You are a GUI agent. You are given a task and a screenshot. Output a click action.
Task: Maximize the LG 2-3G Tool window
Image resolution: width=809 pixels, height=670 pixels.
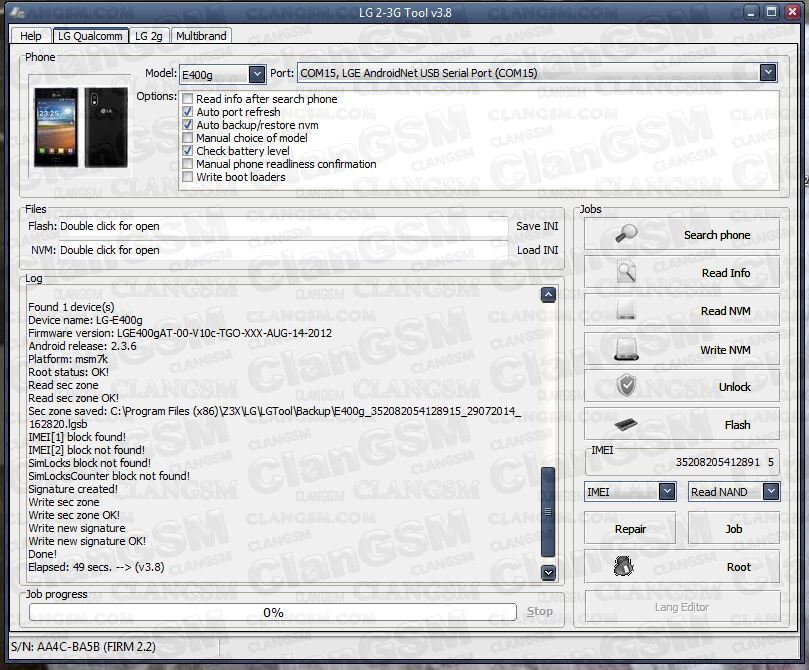pyautogui.click(x=771, y=12)
